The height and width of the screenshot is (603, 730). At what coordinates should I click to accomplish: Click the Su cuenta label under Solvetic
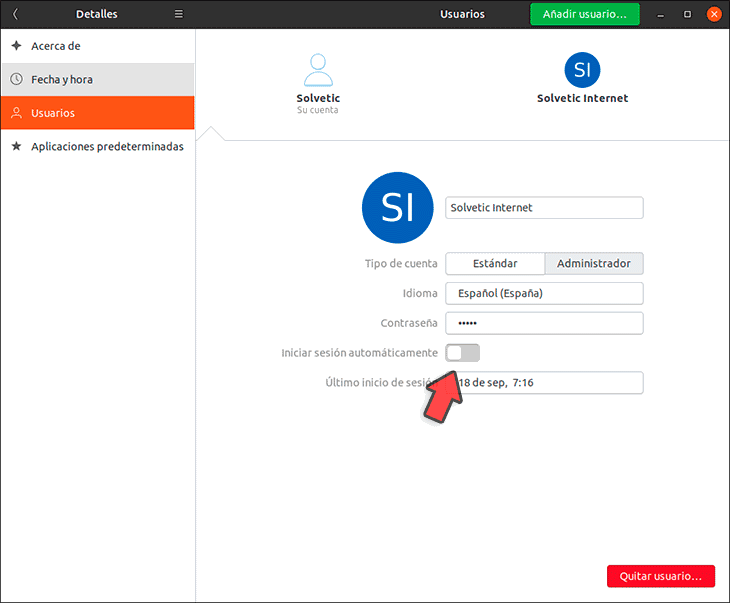tap(318, 110)
